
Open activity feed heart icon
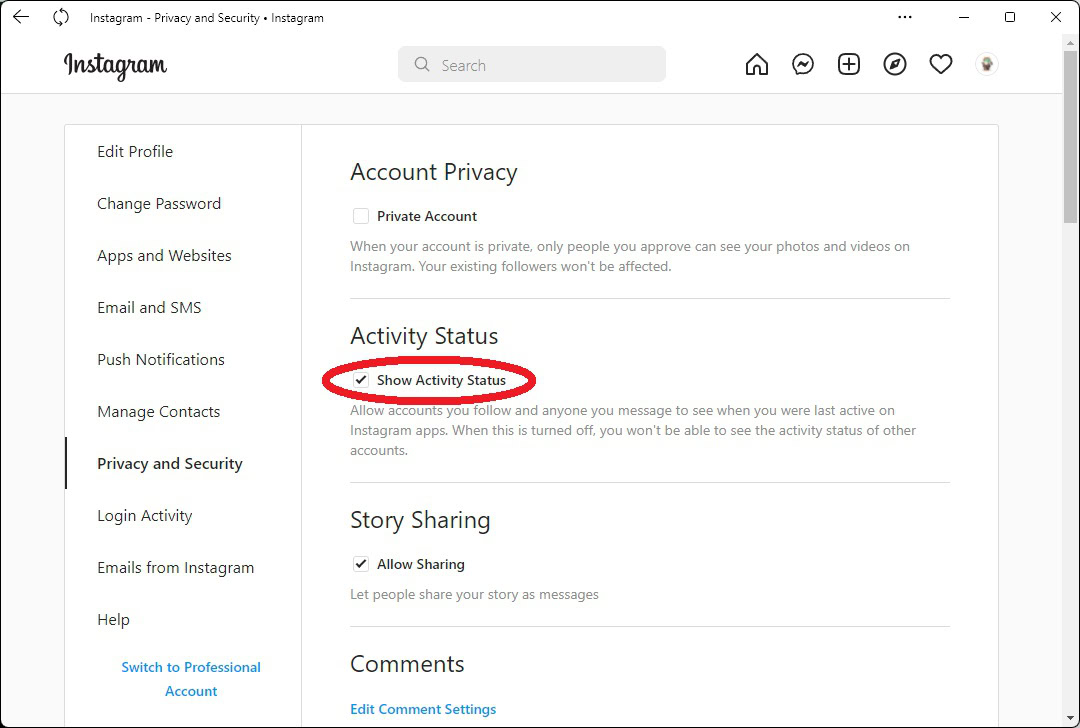(x=941, y=65)
